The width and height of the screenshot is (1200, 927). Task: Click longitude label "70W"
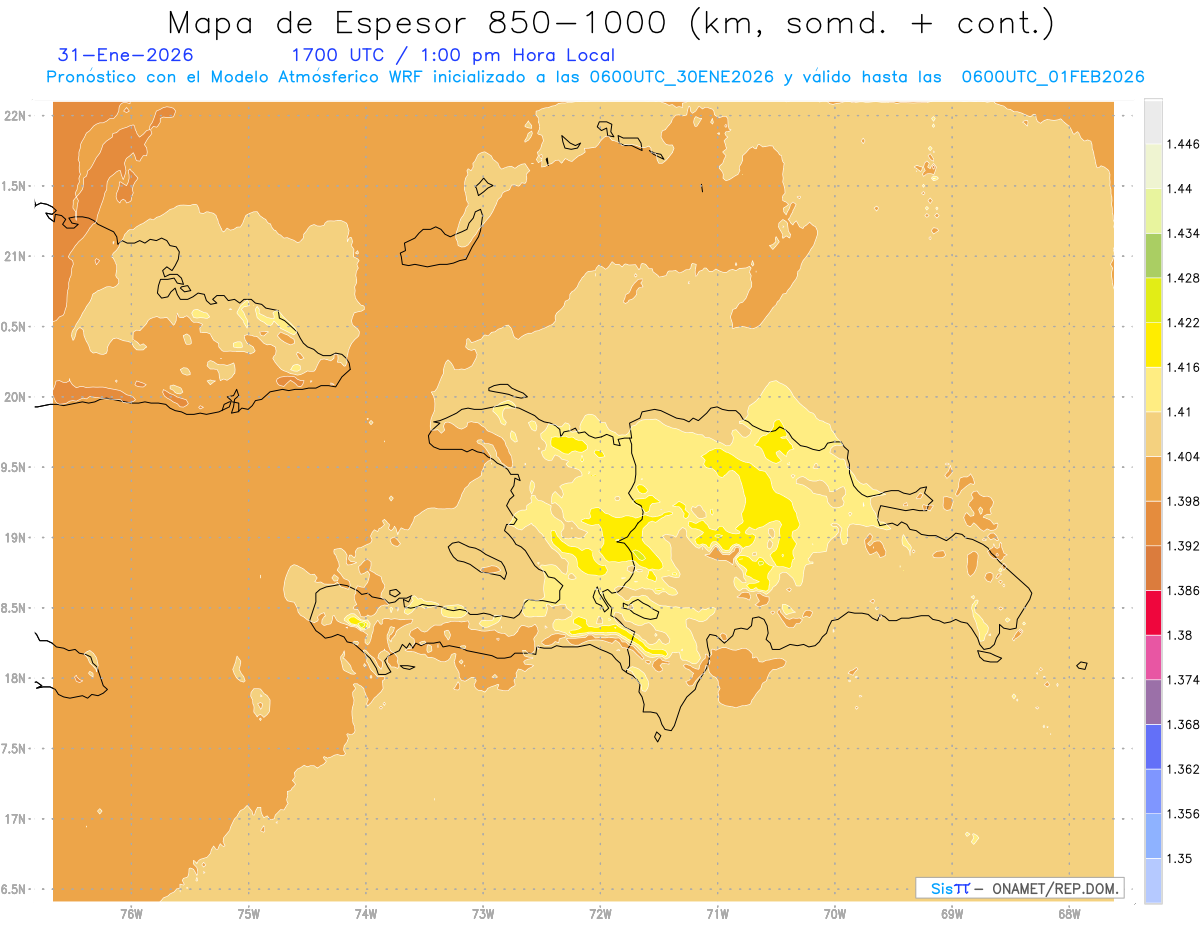(835, 914)
